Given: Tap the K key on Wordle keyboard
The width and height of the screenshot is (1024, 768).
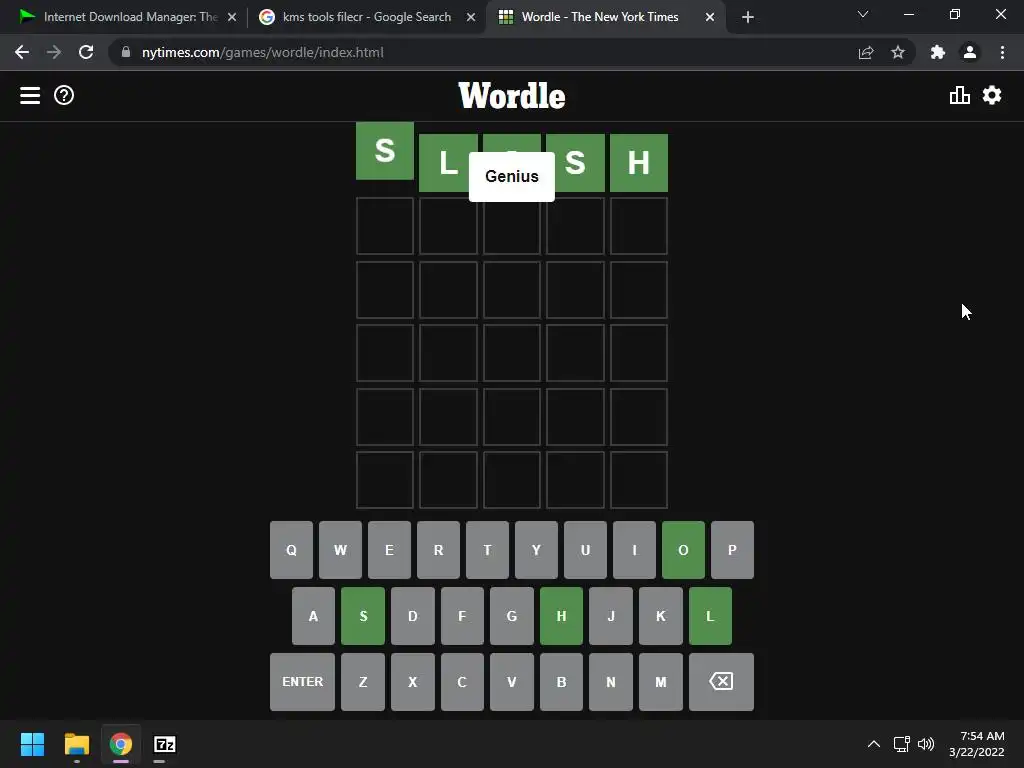Looking at the screenshot, I should pos(661,616).
